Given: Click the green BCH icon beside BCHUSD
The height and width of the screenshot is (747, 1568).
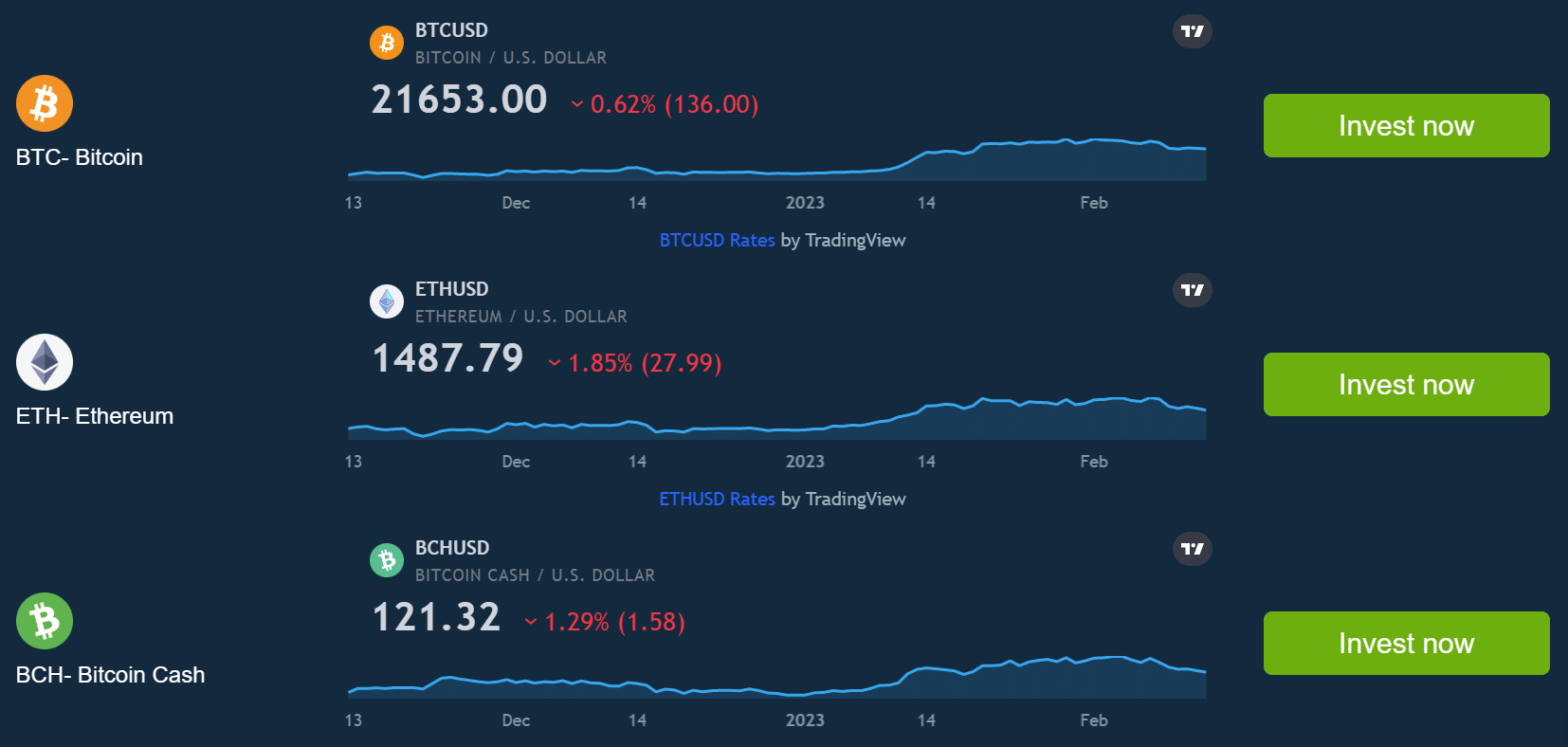Looking at the screenshot, I should pyautogui.click(x=387, y=560).
